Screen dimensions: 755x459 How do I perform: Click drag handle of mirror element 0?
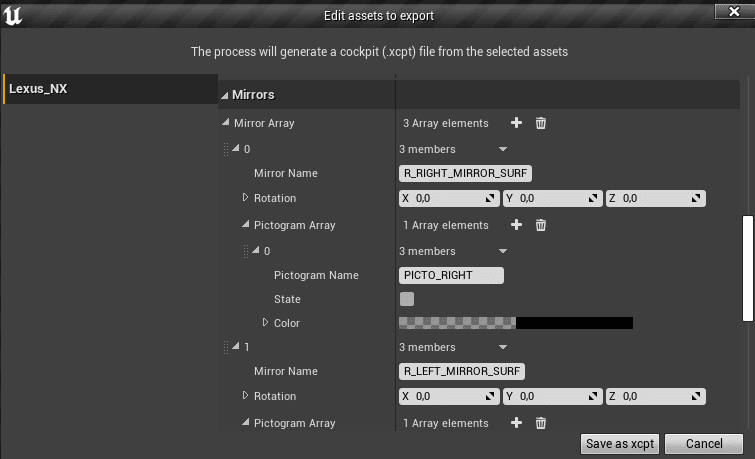coord(226,149)
